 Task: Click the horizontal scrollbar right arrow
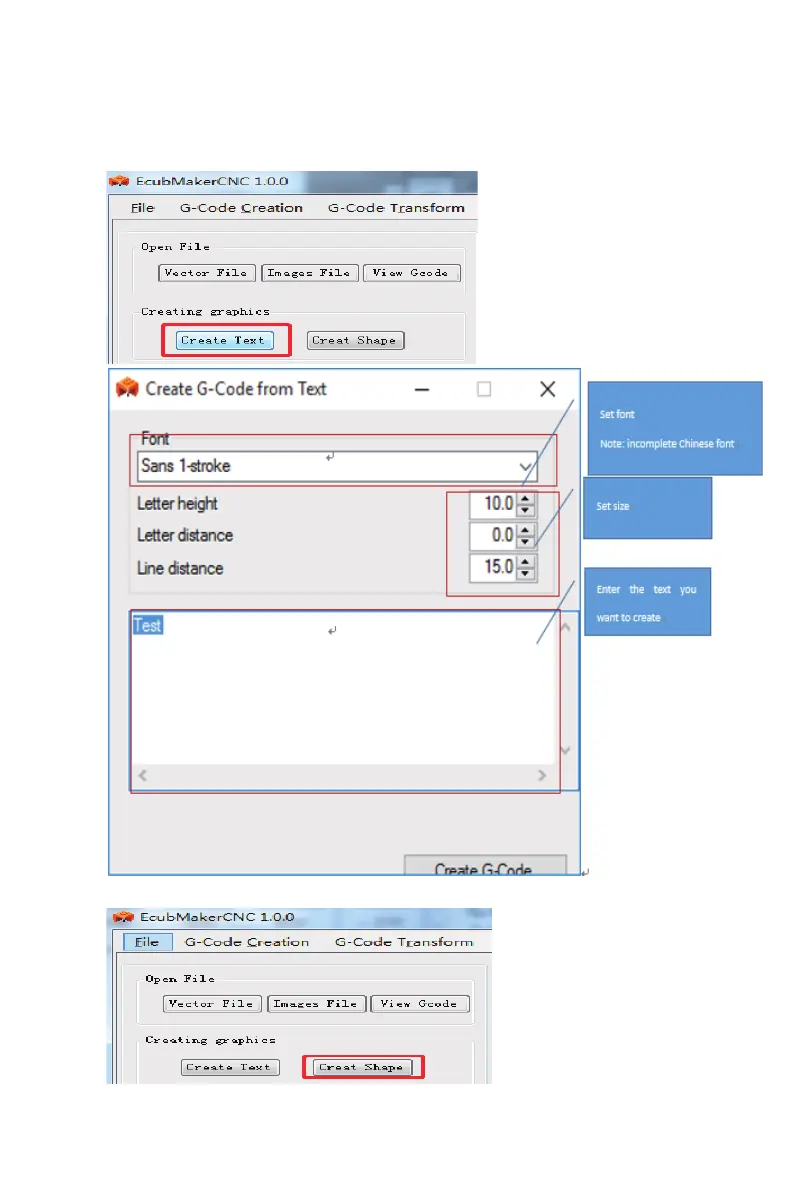pos(542,776)
